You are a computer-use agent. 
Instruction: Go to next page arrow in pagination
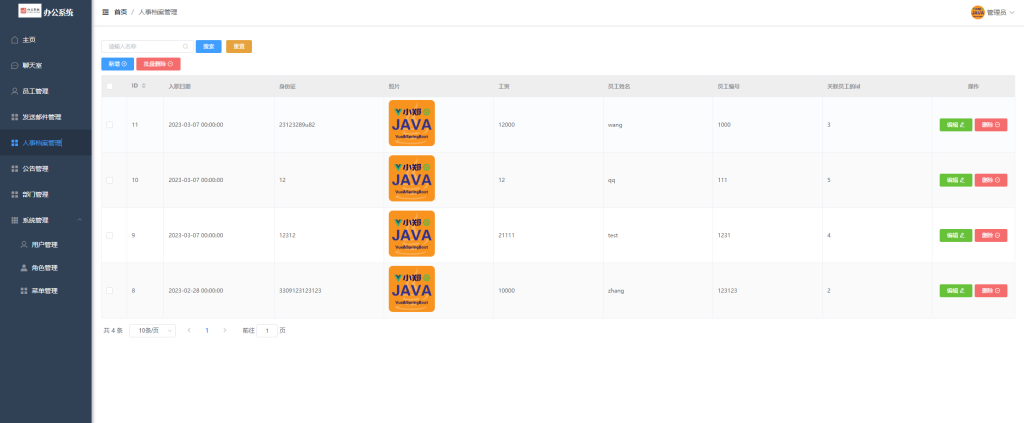coord(224,330)
